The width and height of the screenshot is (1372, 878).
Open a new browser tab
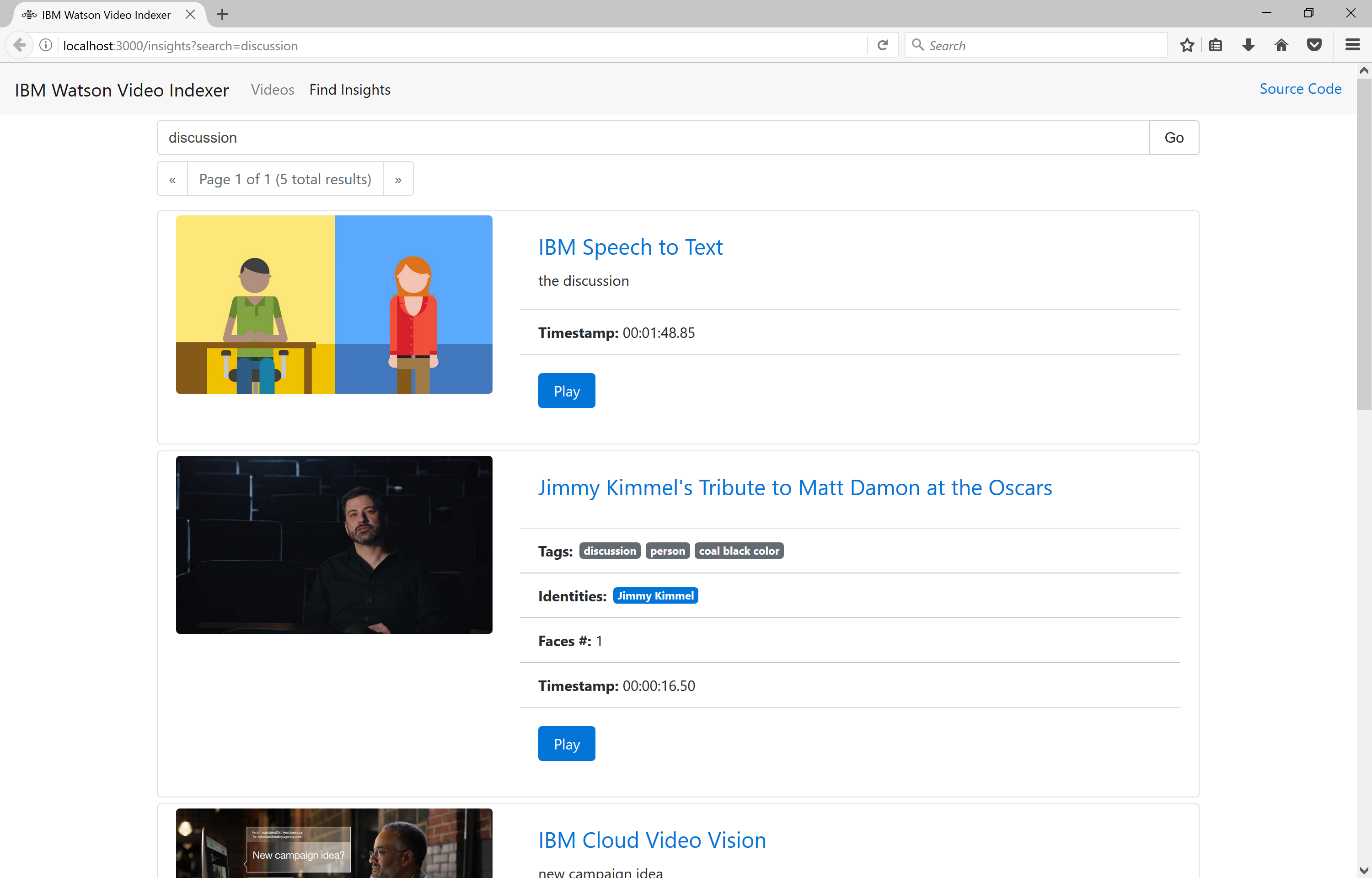click(x=222, y=14)
